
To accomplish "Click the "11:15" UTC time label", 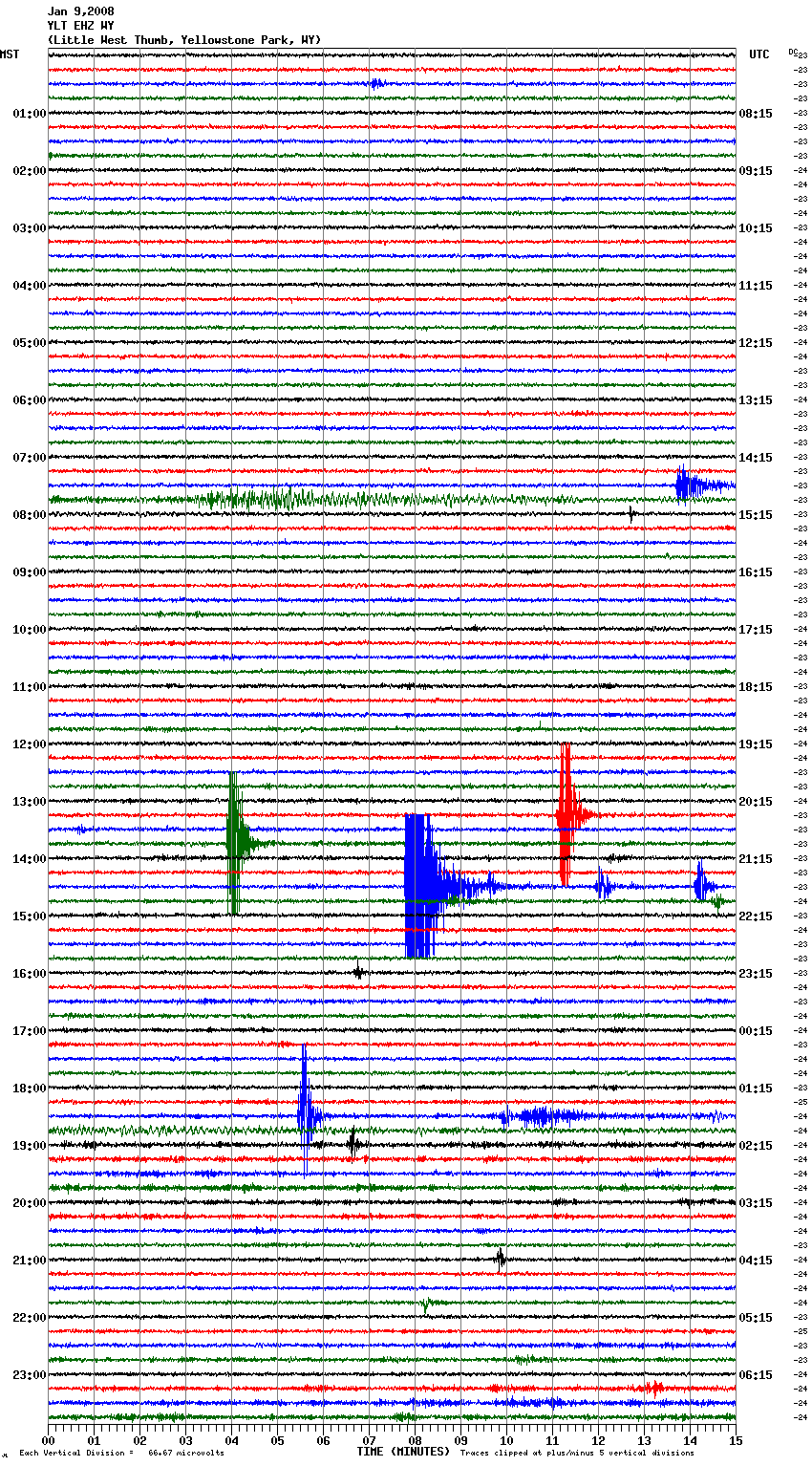I will [756, 286].
